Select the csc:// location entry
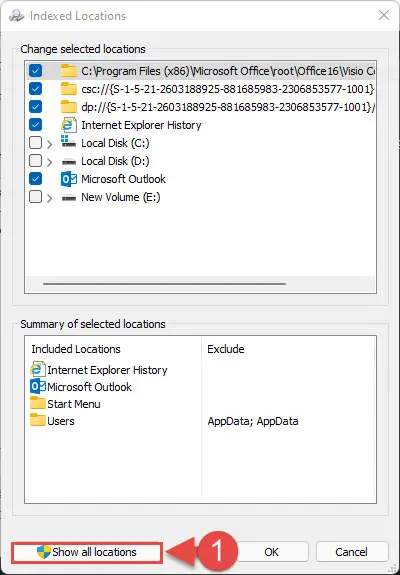 click(x=227, y=89)
